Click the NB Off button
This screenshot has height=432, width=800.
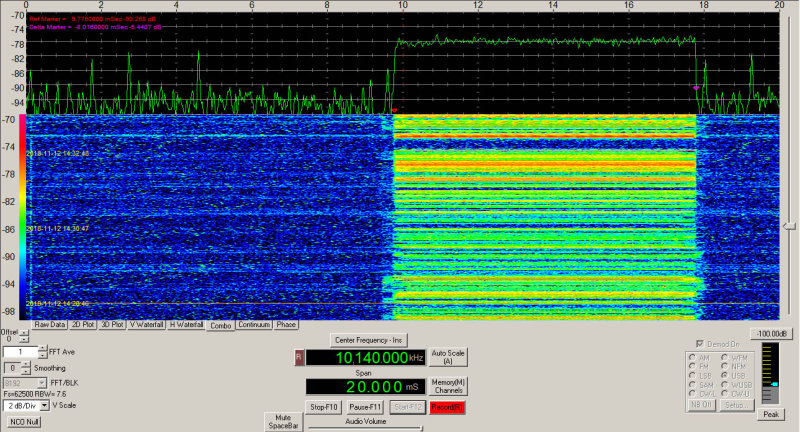[702, 405]
